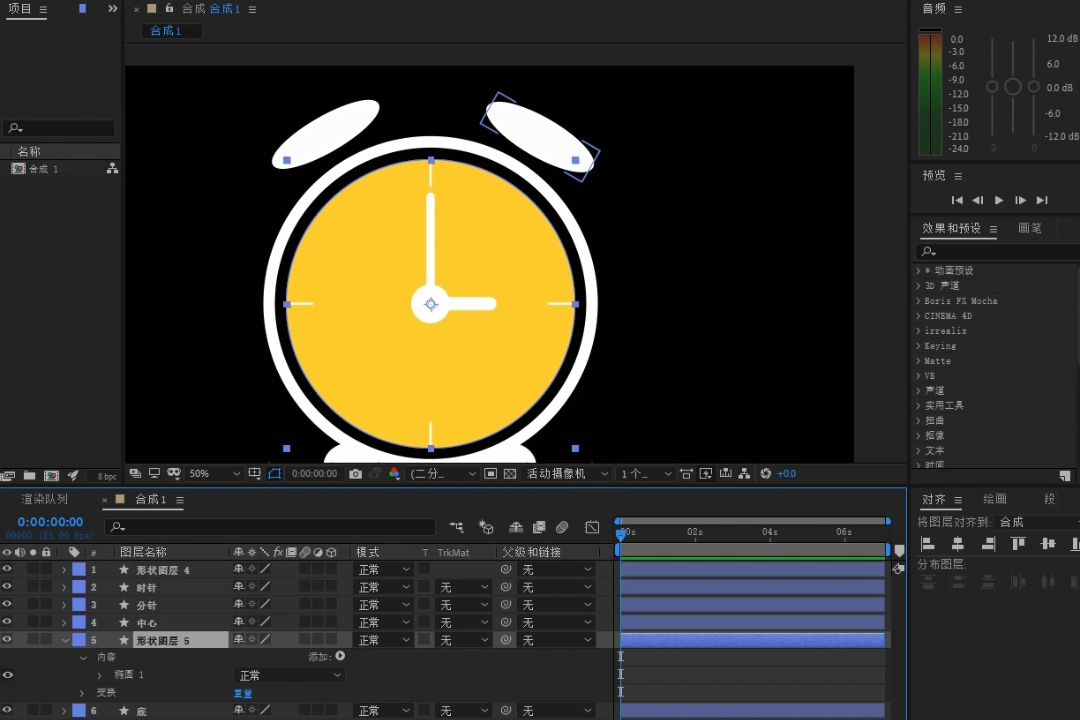Image resolution: width=1080 pixels, height=720 pixels.
Task: Open the 音频 panel menu
Action: coord(958,9)
